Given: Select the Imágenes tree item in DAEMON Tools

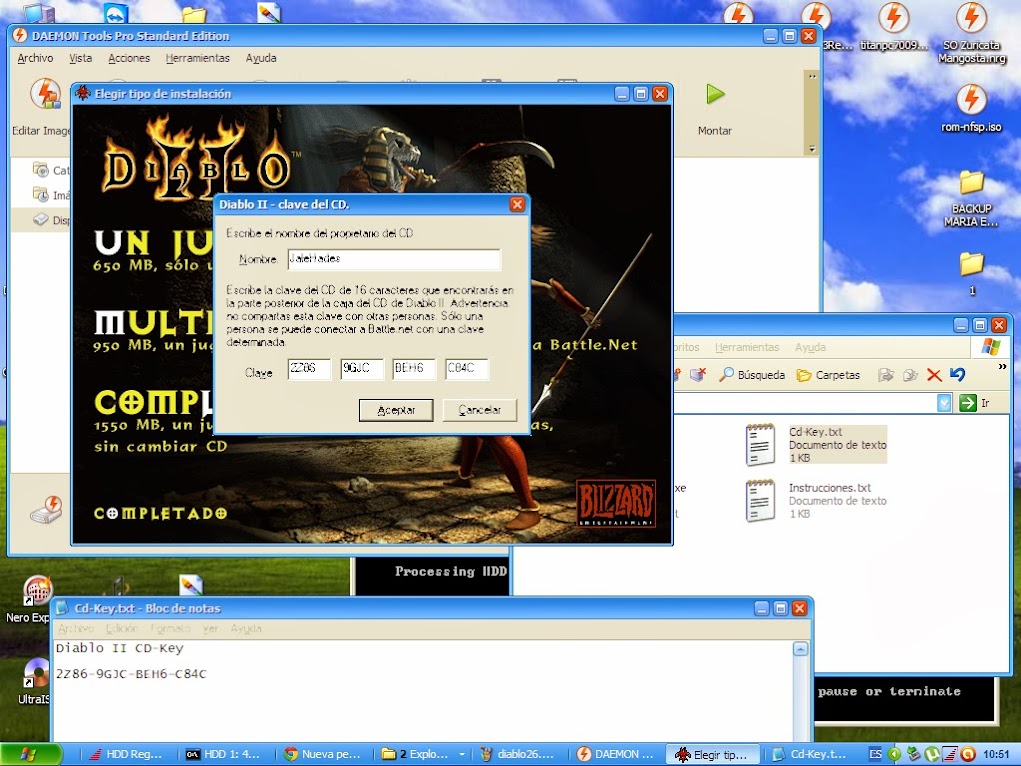Looking at the screenshot, I should (x=52, y=195).
